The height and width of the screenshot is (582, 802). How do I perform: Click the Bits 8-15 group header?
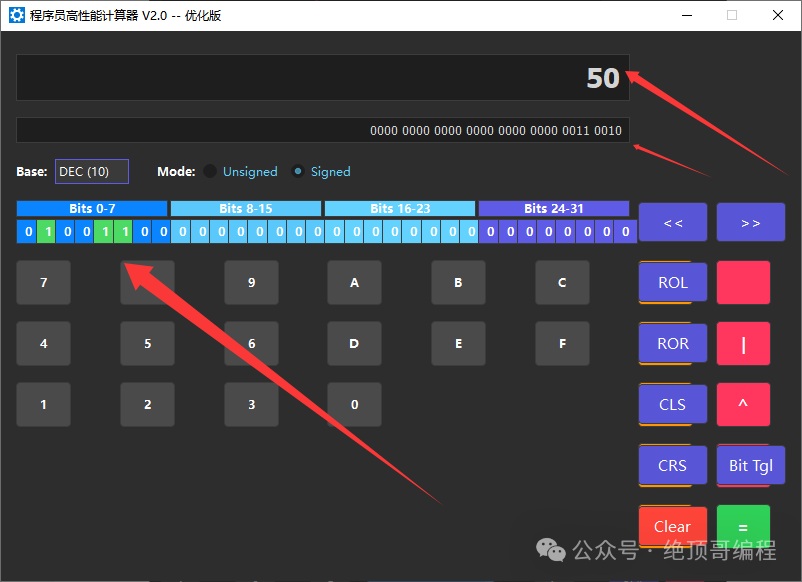pyautogui.click(x=246, y=208)
